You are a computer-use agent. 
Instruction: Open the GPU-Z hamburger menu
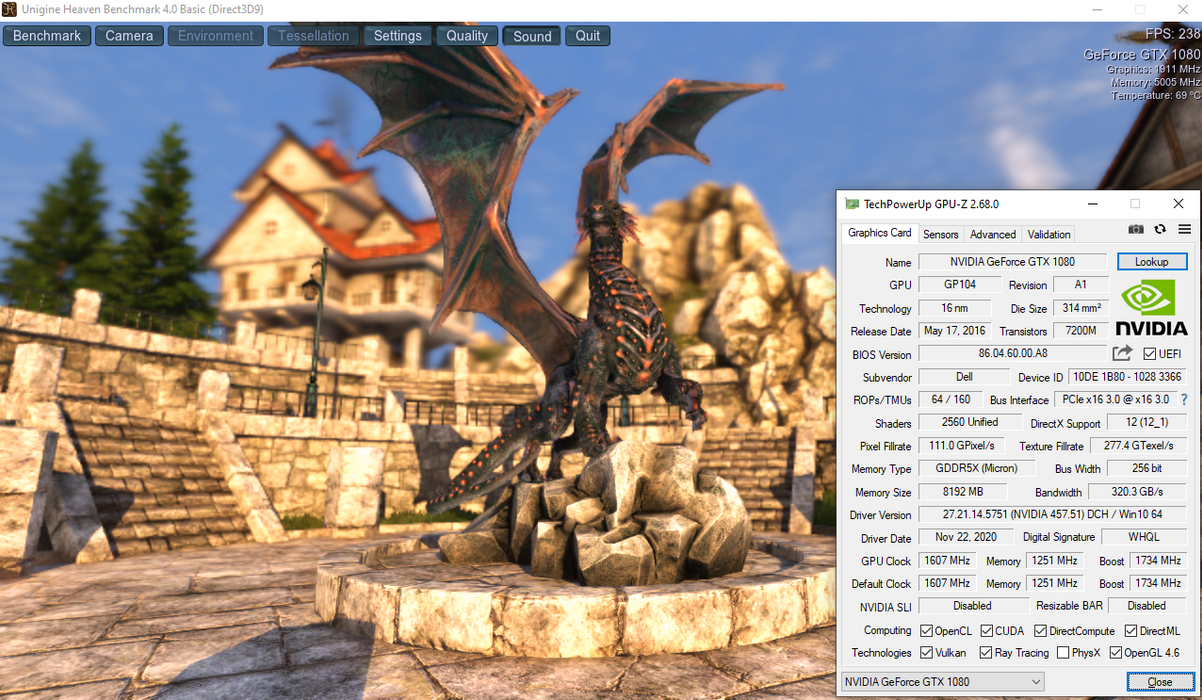1185,229
